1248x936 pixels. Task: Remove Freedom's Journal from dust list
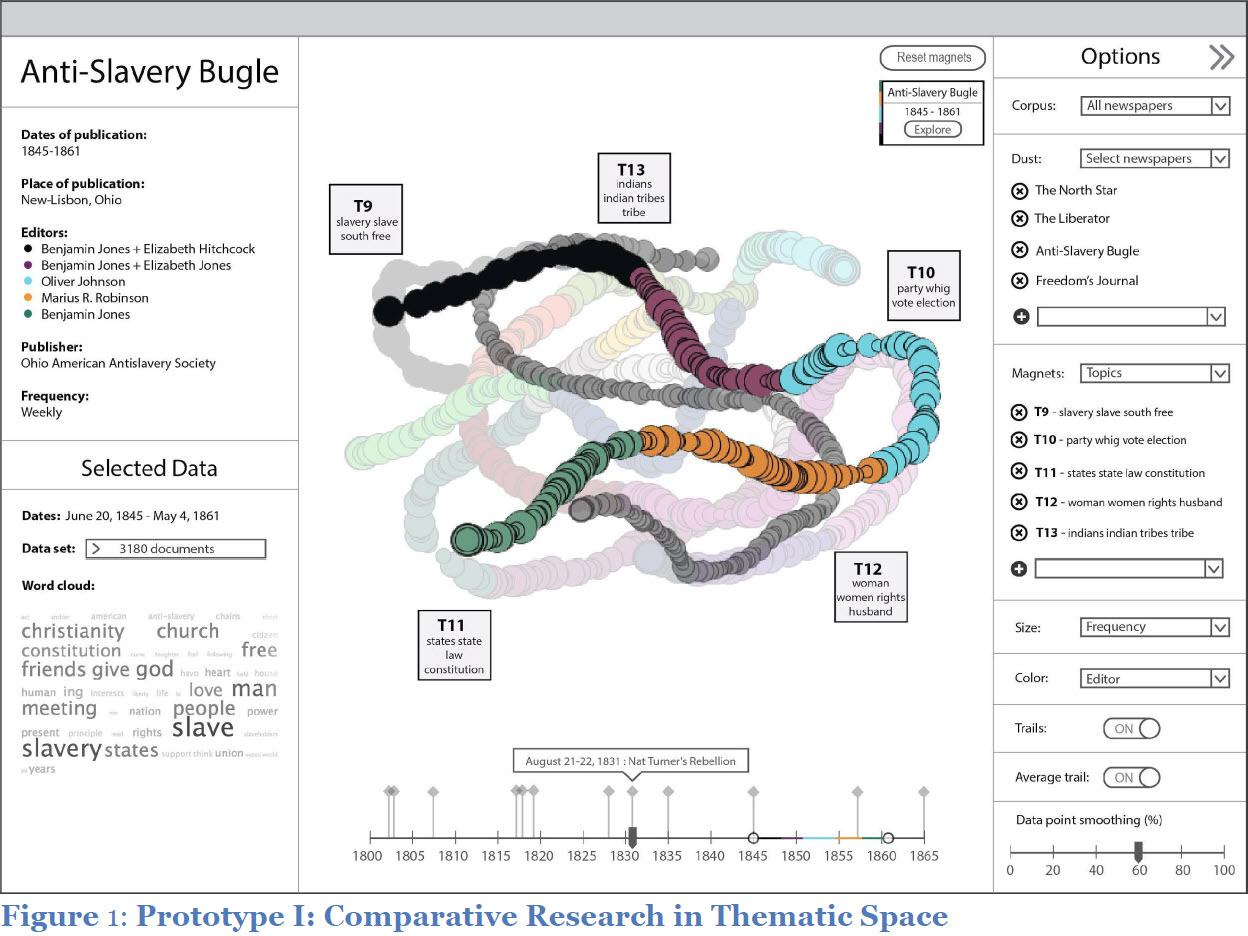click(1019, 281)
